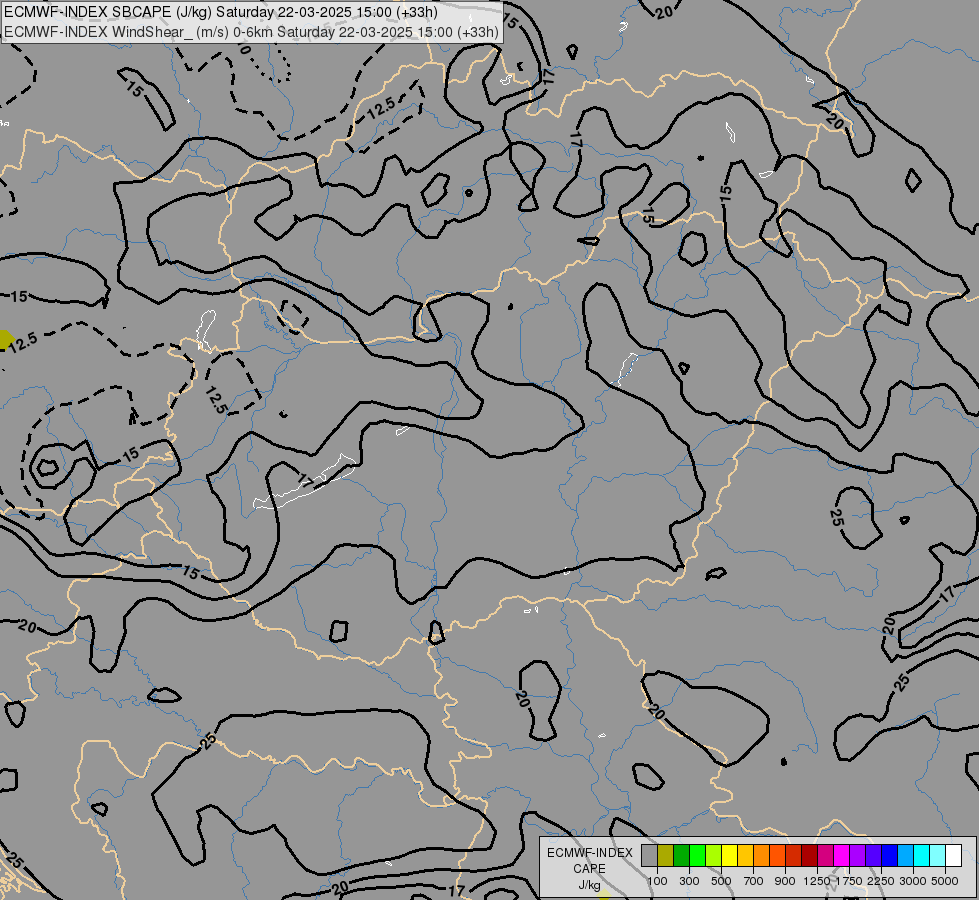
Task: Click the SBCAPE title line at top
Action: point(220,12)
